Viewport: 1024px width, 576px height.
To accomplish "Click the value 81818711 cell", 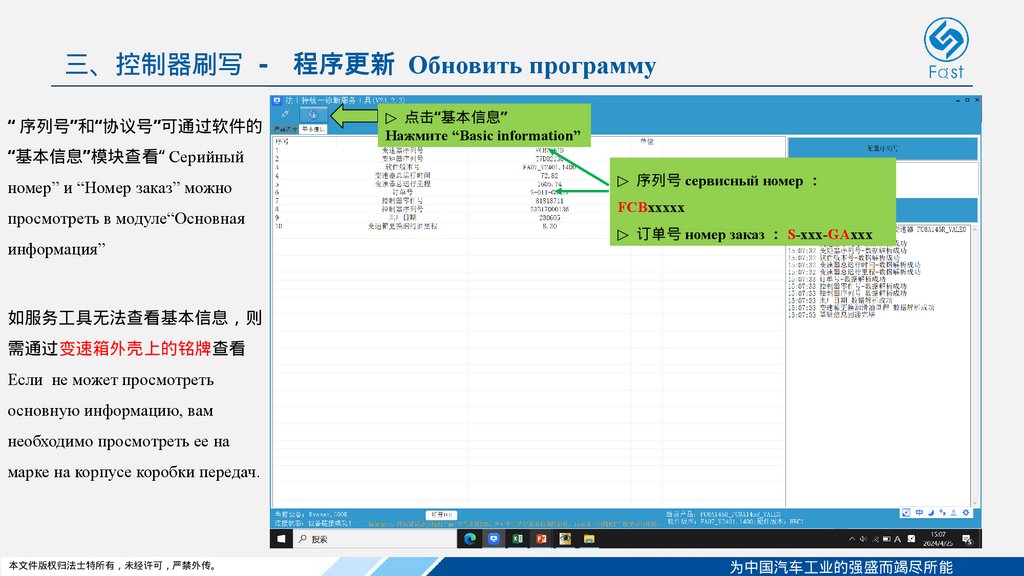I will point(549,201).
